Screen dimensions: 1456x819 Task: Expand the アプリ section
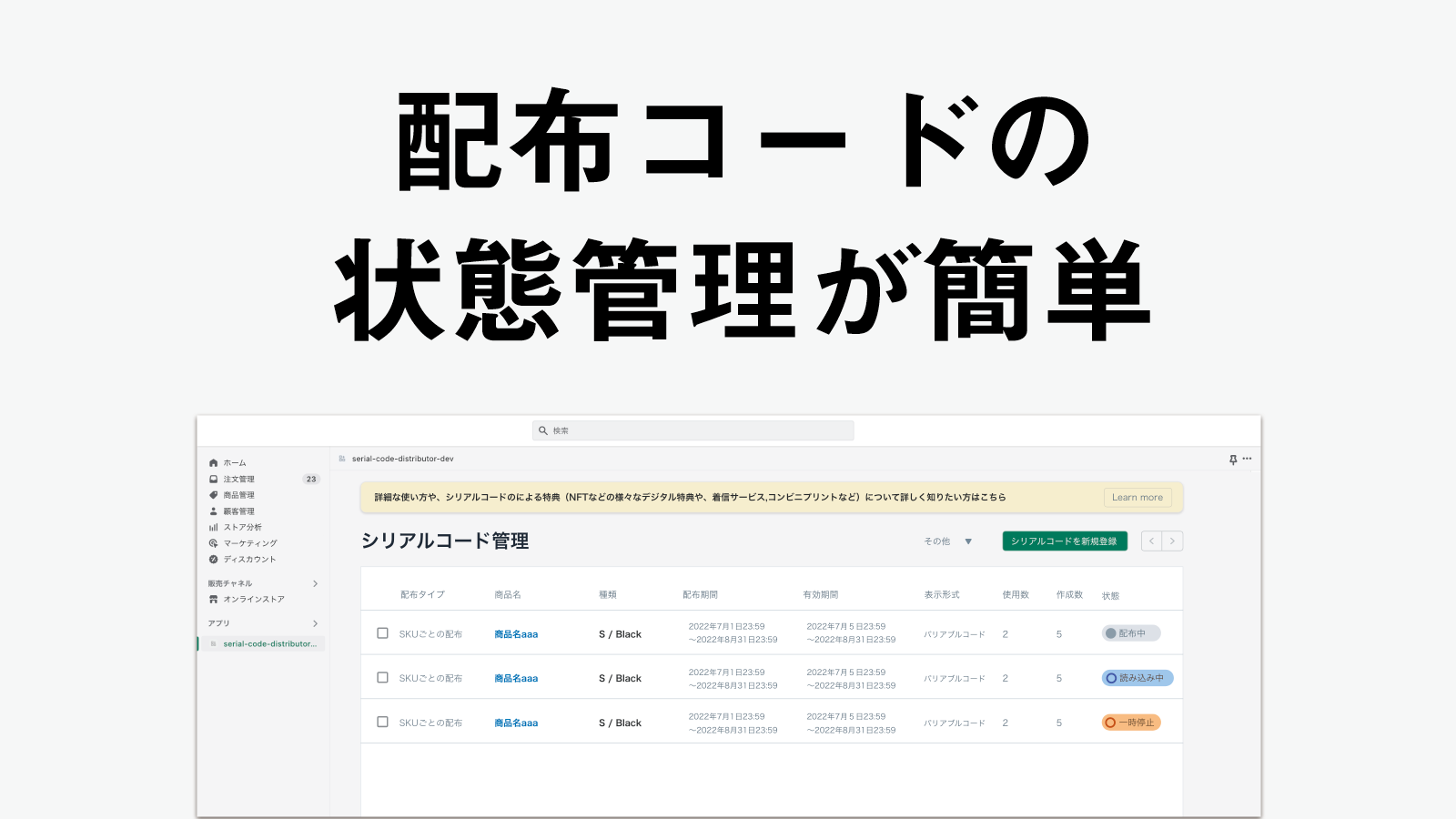pyautogui.click(x=315, y=623)
